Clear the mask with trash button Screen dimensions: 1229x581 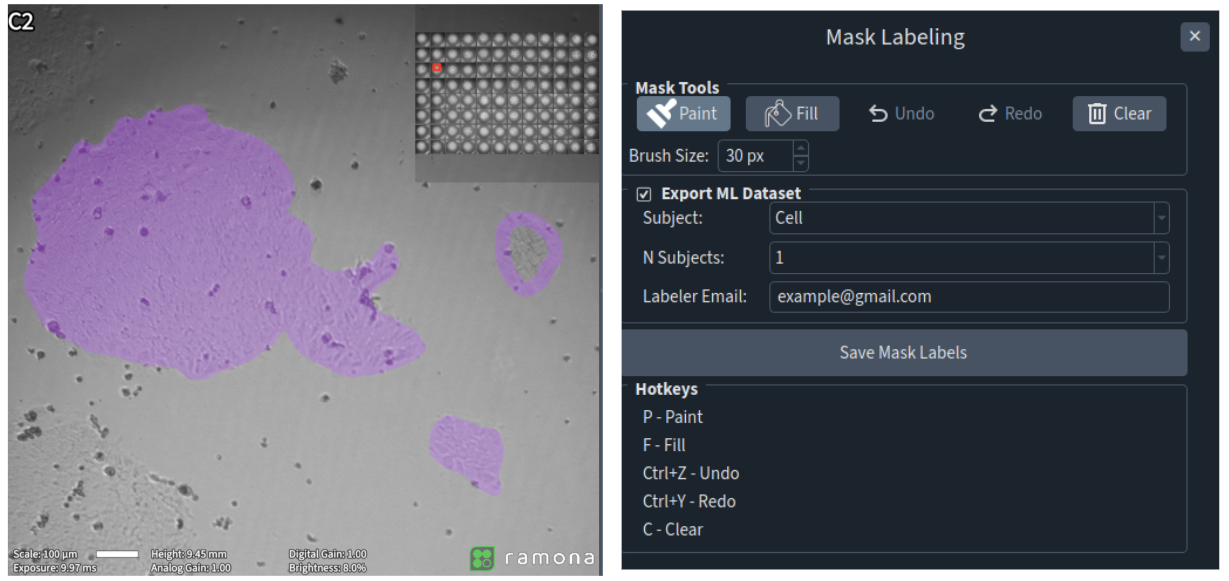pyautogui.click(x=1119, y=114)
